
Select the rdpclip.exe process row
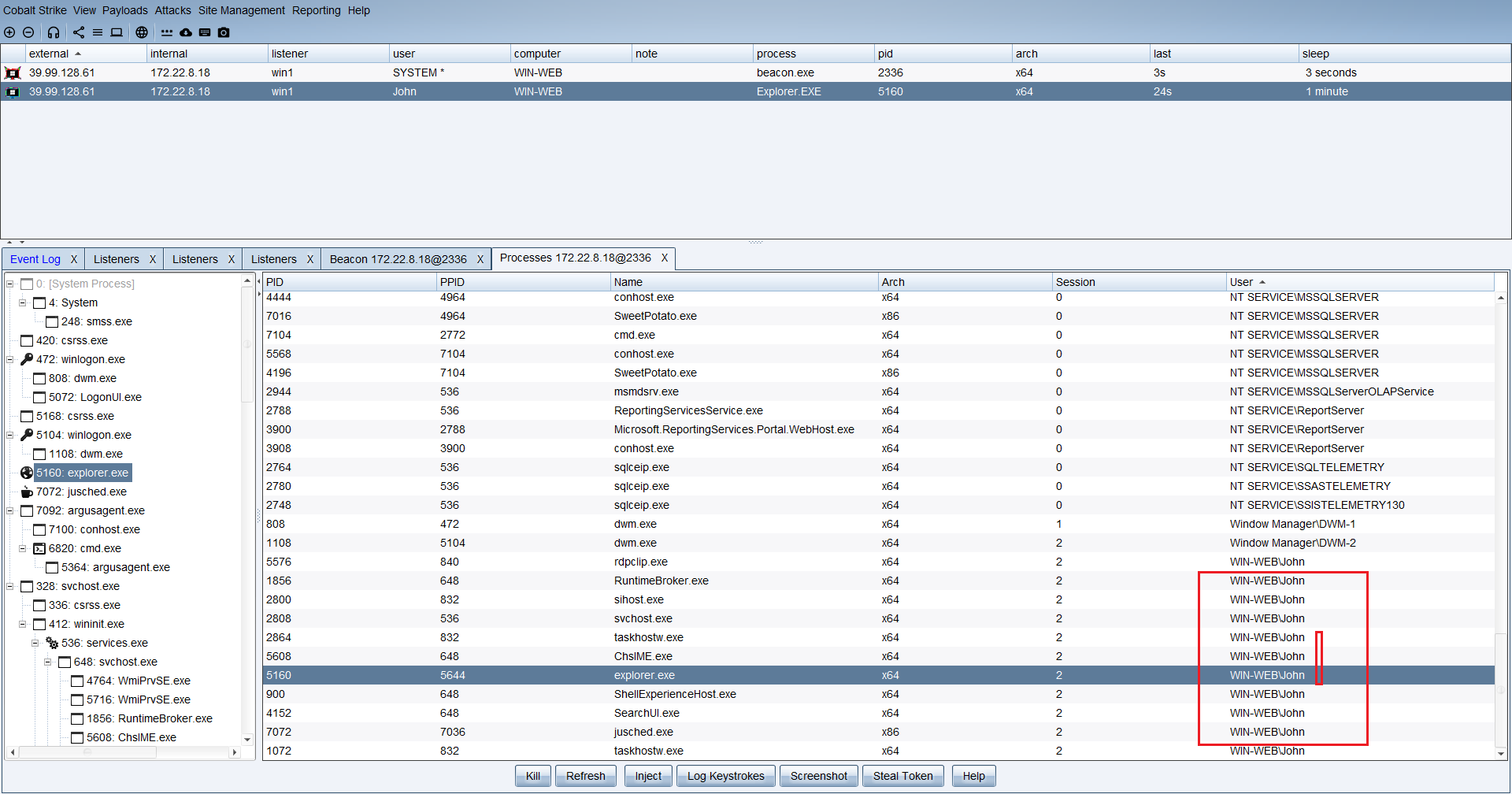[x=879, y=562]
